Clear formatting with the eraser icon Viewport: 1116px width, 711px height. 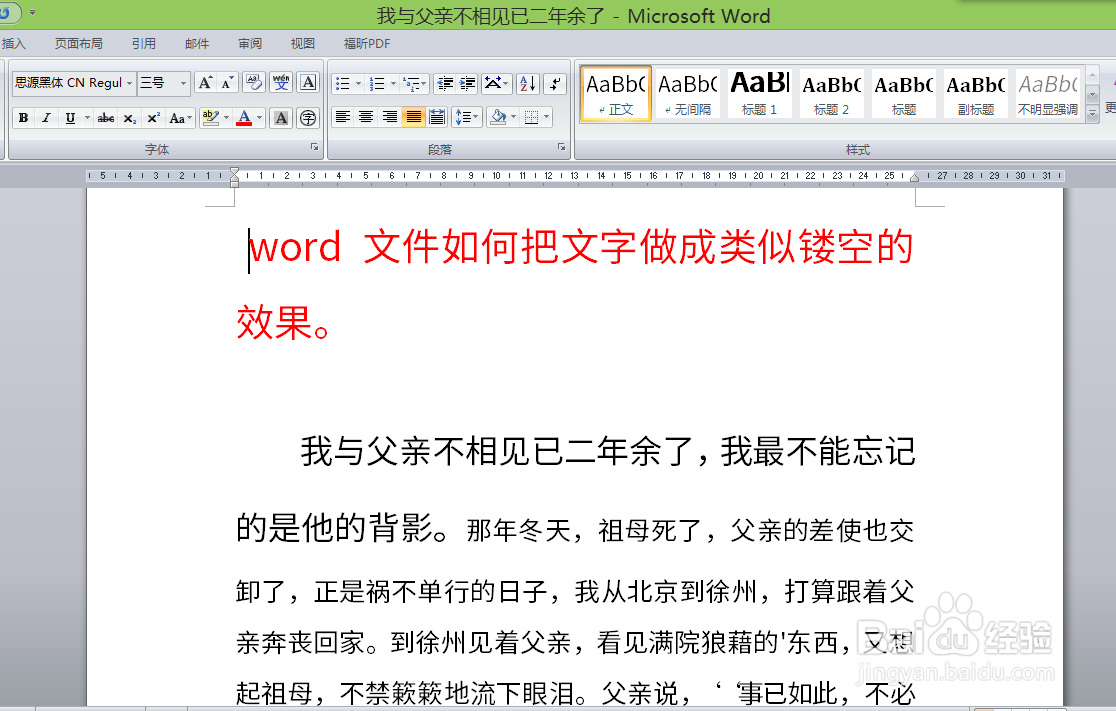(x=254, y=83)
